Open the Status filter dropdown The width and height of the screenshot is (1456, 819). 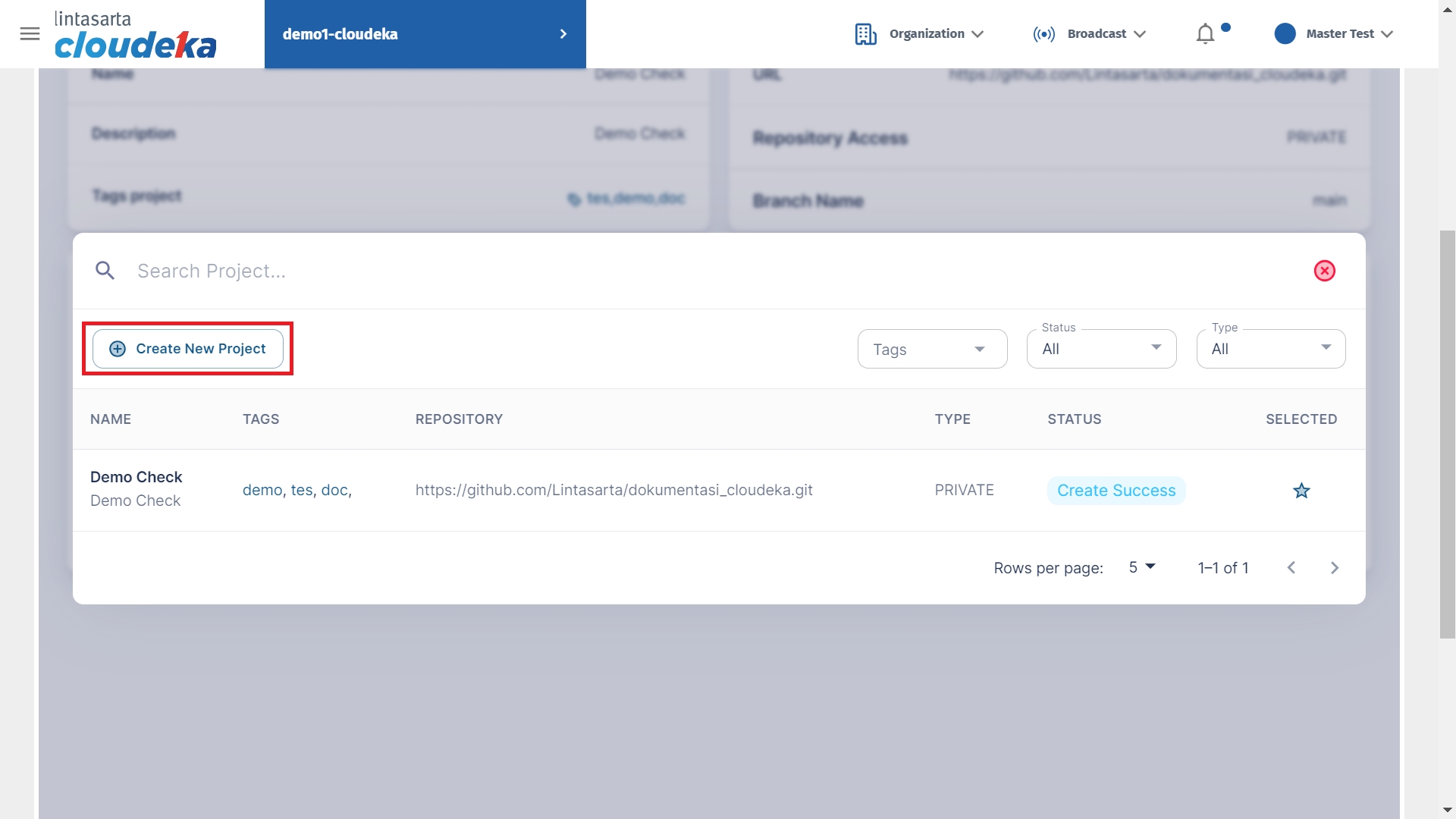tap(1101, 349)
